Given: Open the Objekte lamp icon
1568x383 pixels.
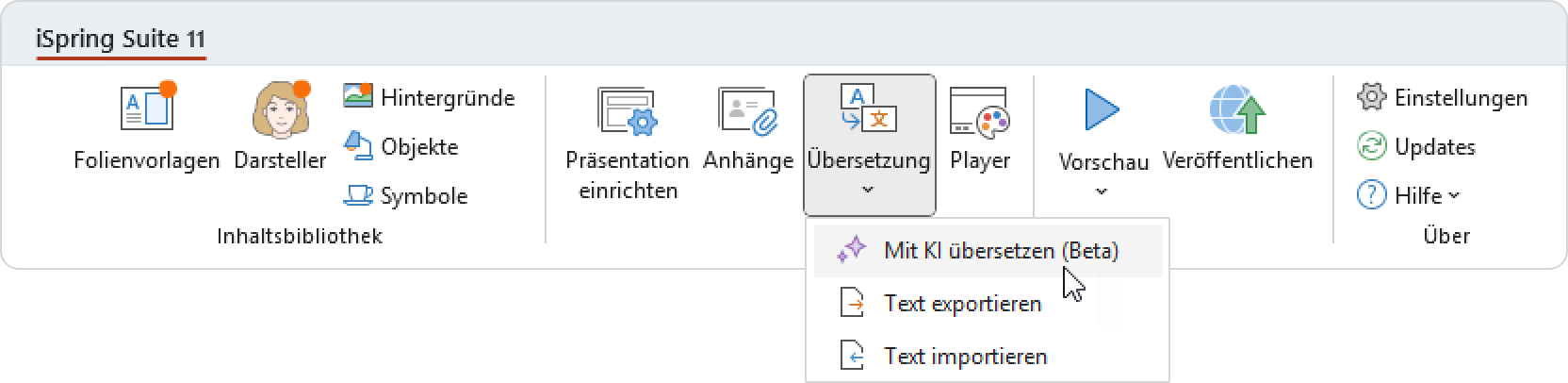Looking at the screenshot, I should click(x=358, y=146).
